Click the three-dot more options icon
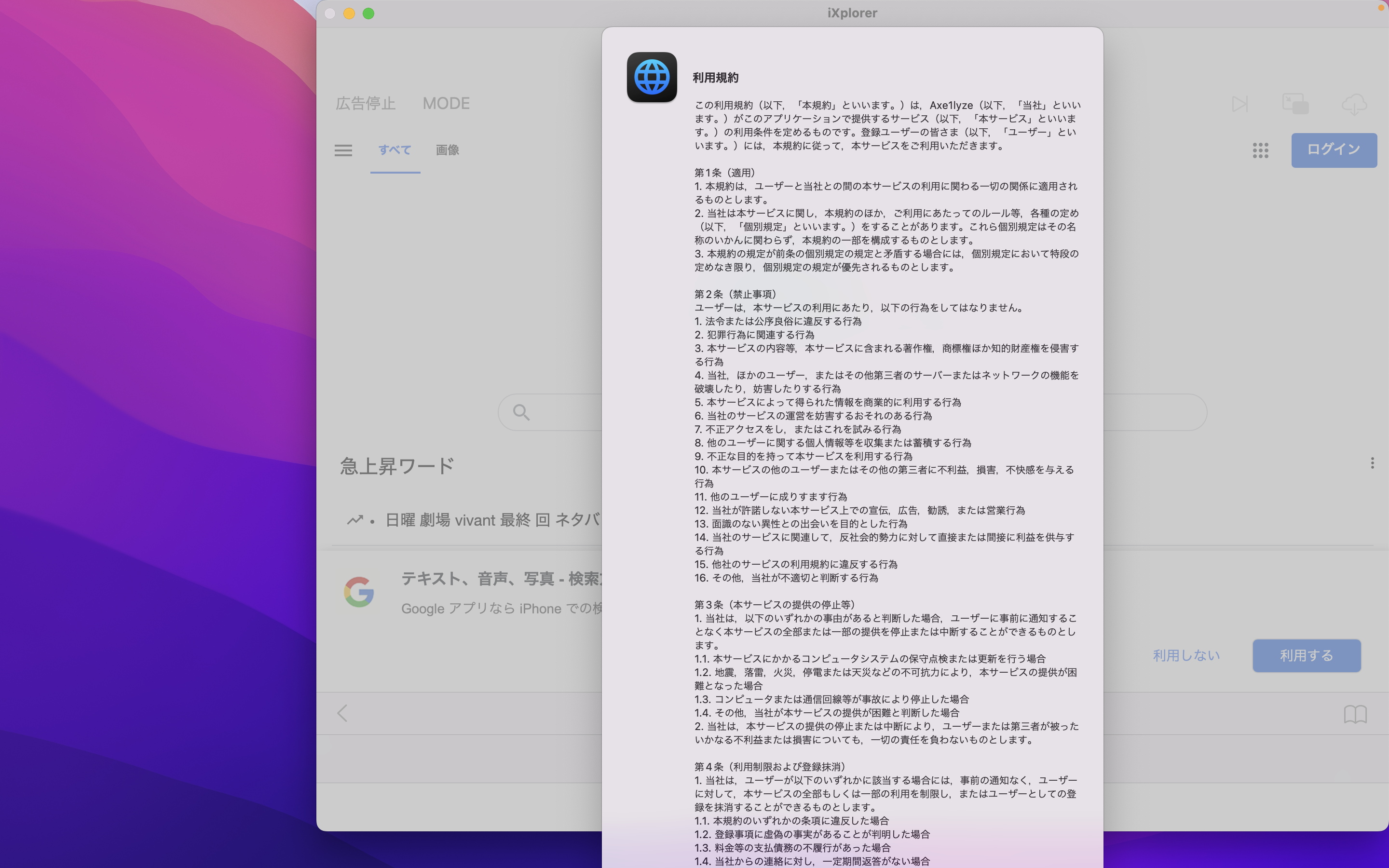The image size is (1389, 868). (x=1372, y=463)
